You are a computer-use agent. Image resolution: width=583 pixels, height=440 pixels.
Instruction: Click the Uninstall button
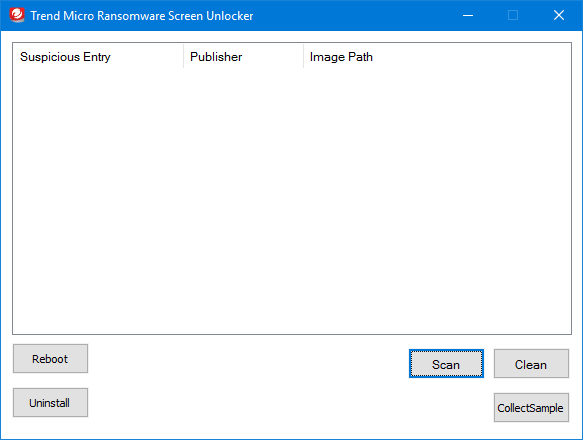(50, 402)
